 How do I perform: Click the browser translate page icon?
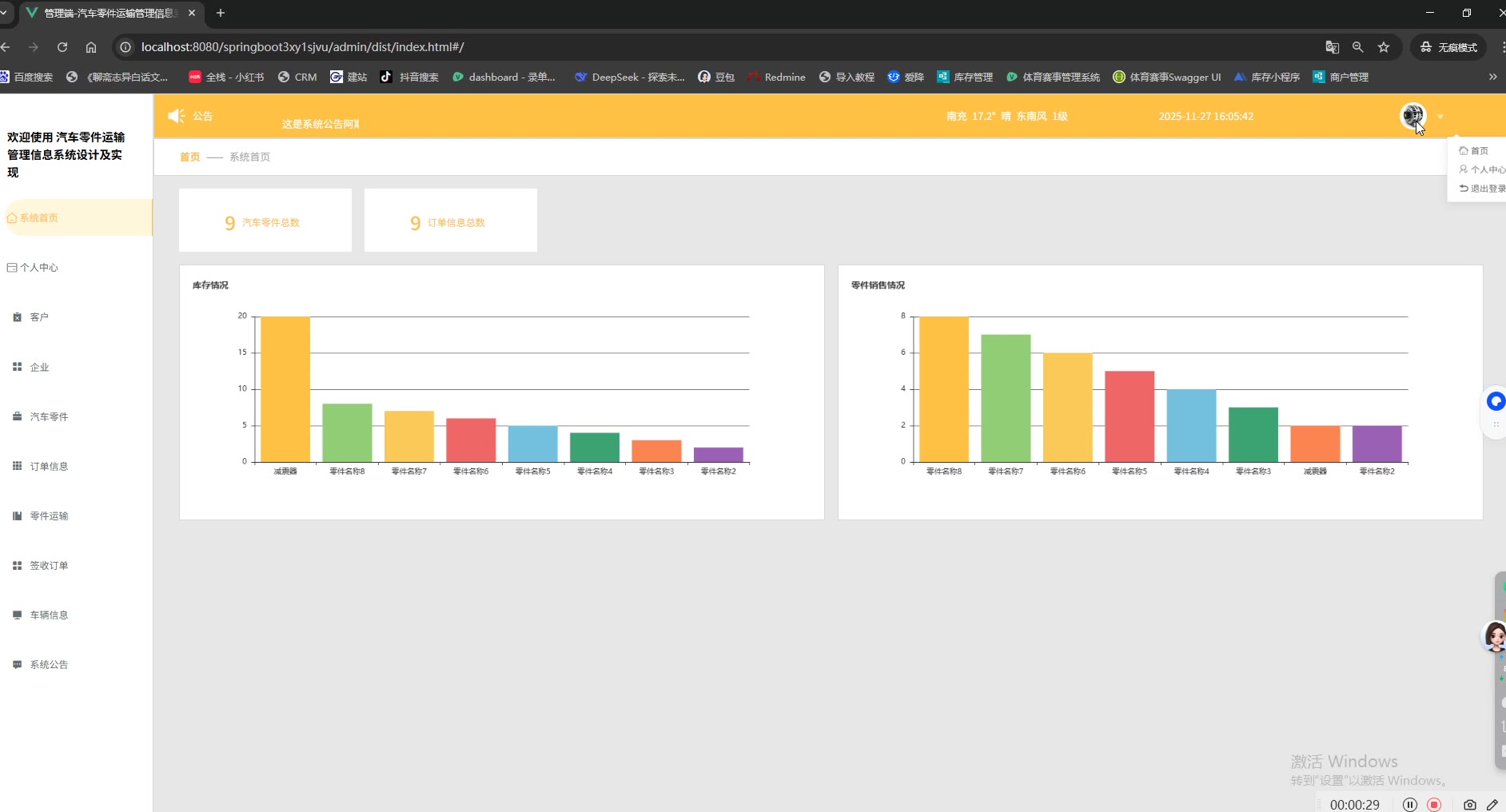pyautogui.click(x=1332, y=47)
